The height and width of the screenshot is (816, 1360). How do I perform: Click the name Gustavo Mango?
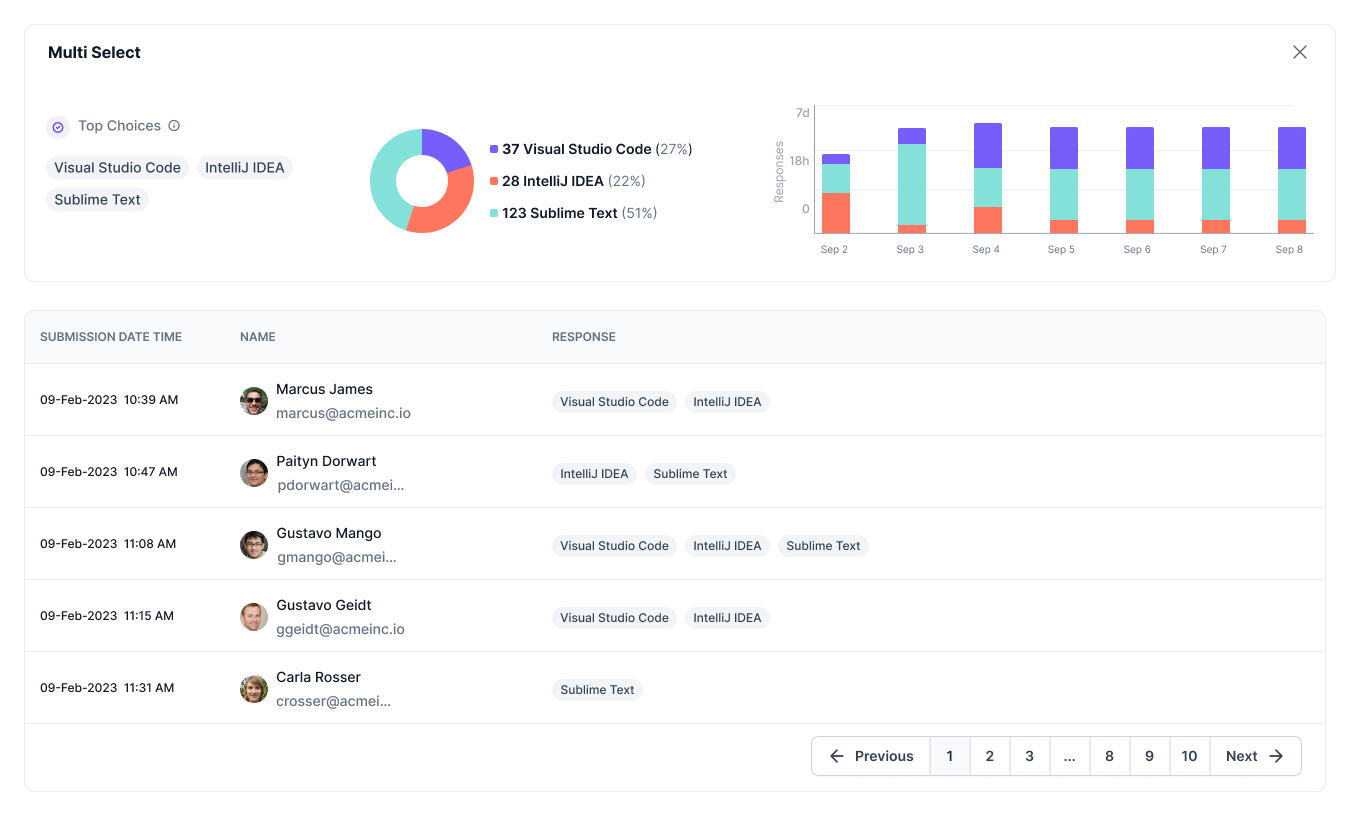(x=328, y=533)
